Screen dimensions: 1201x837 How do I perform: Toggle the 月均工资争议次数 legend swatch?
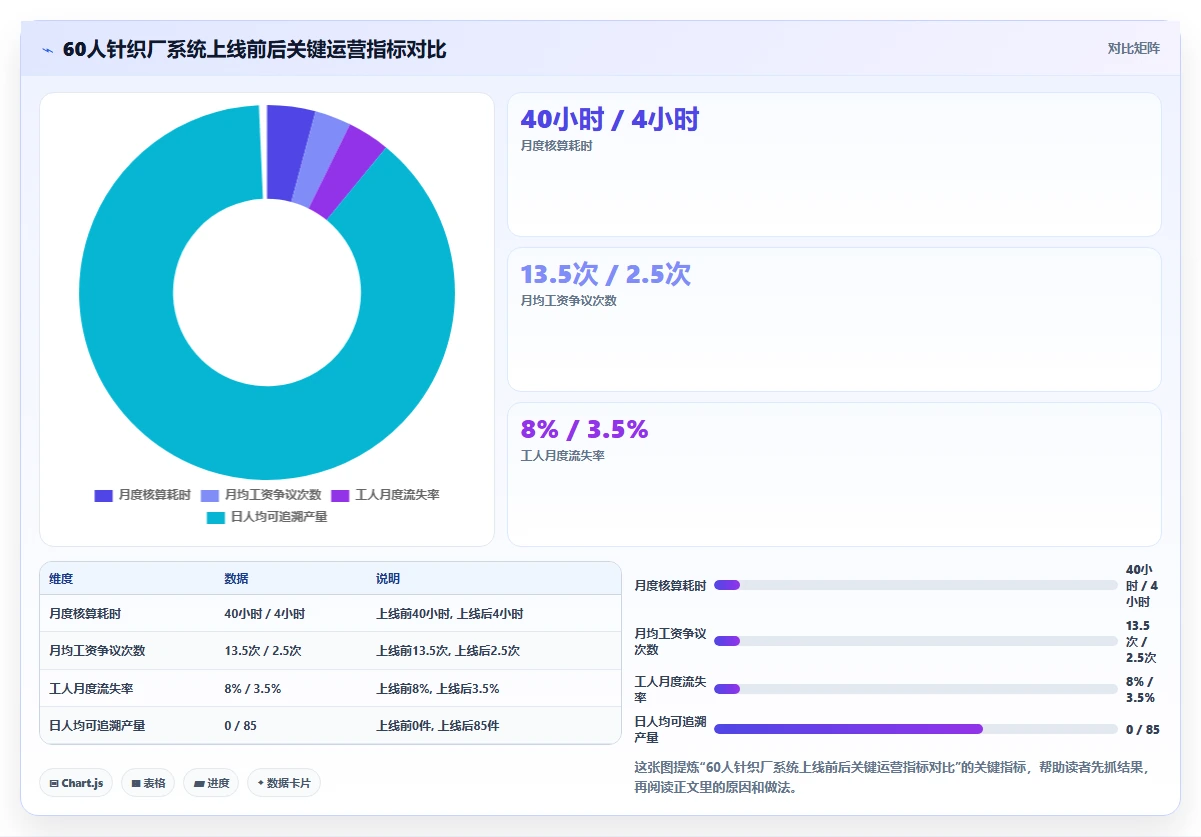[210, 495]
